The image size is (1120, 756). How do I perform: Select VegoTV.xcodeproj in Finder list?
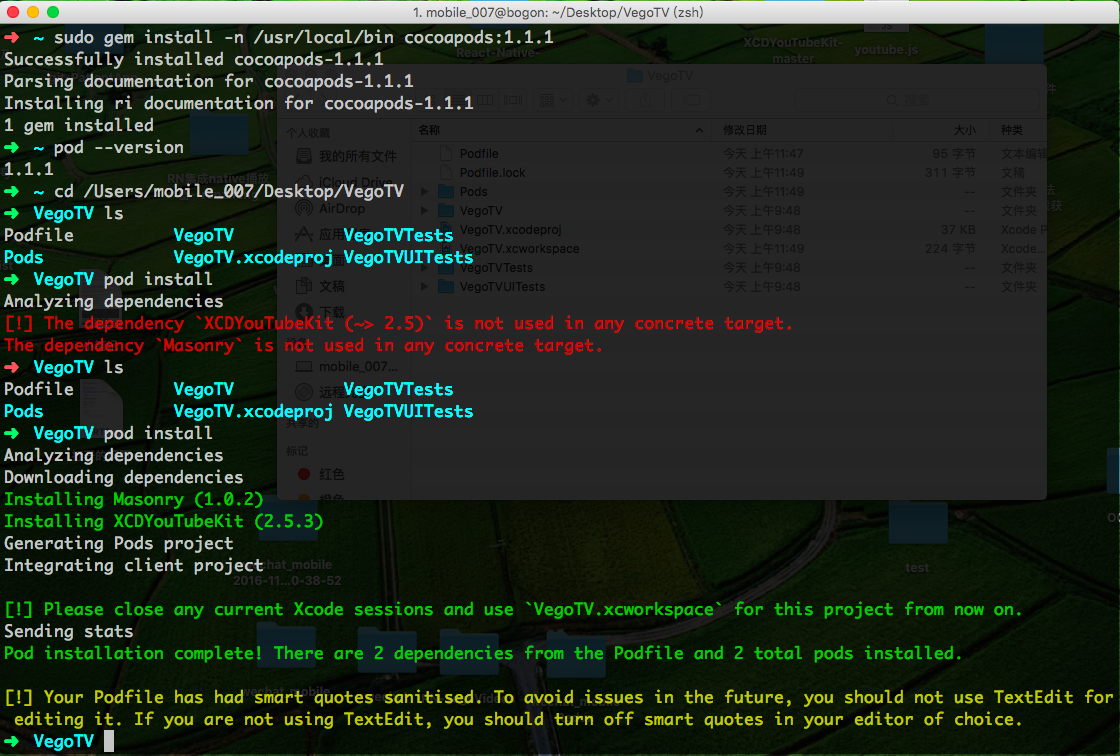click(x=510, y=229)
